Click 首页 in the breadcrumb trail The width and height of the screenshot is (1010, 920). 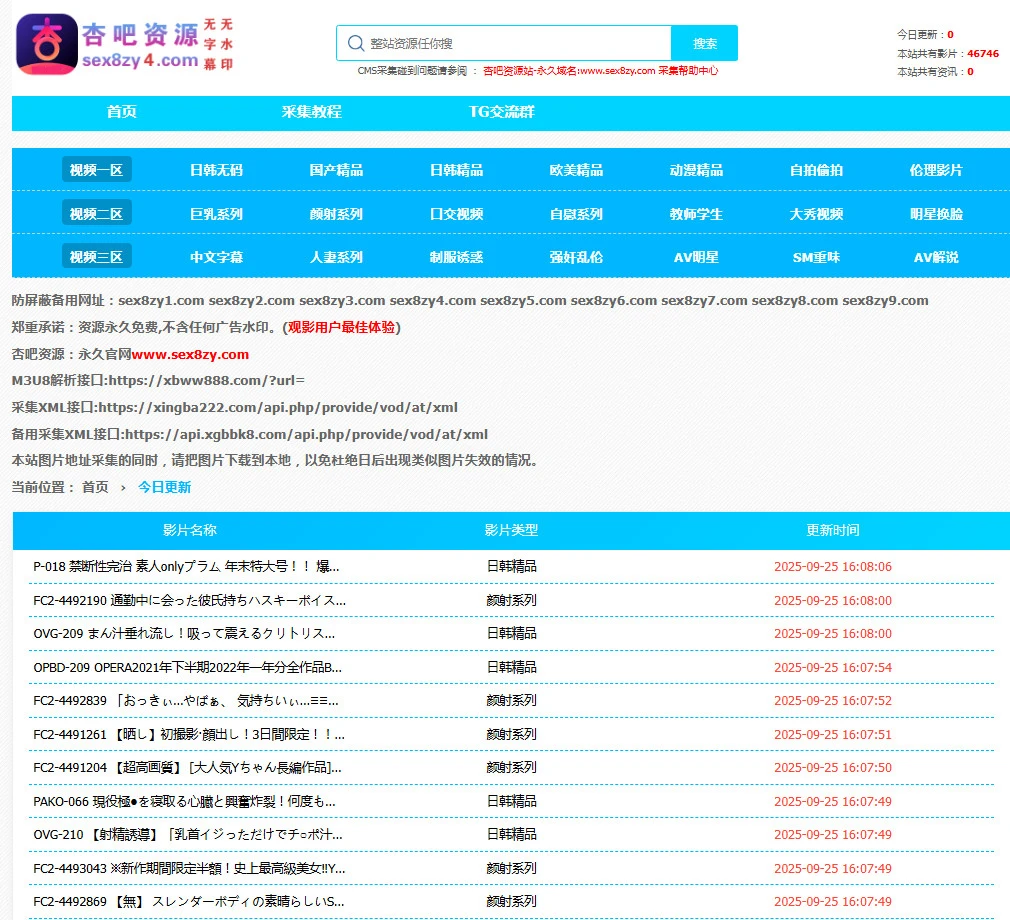pos(95,487)
